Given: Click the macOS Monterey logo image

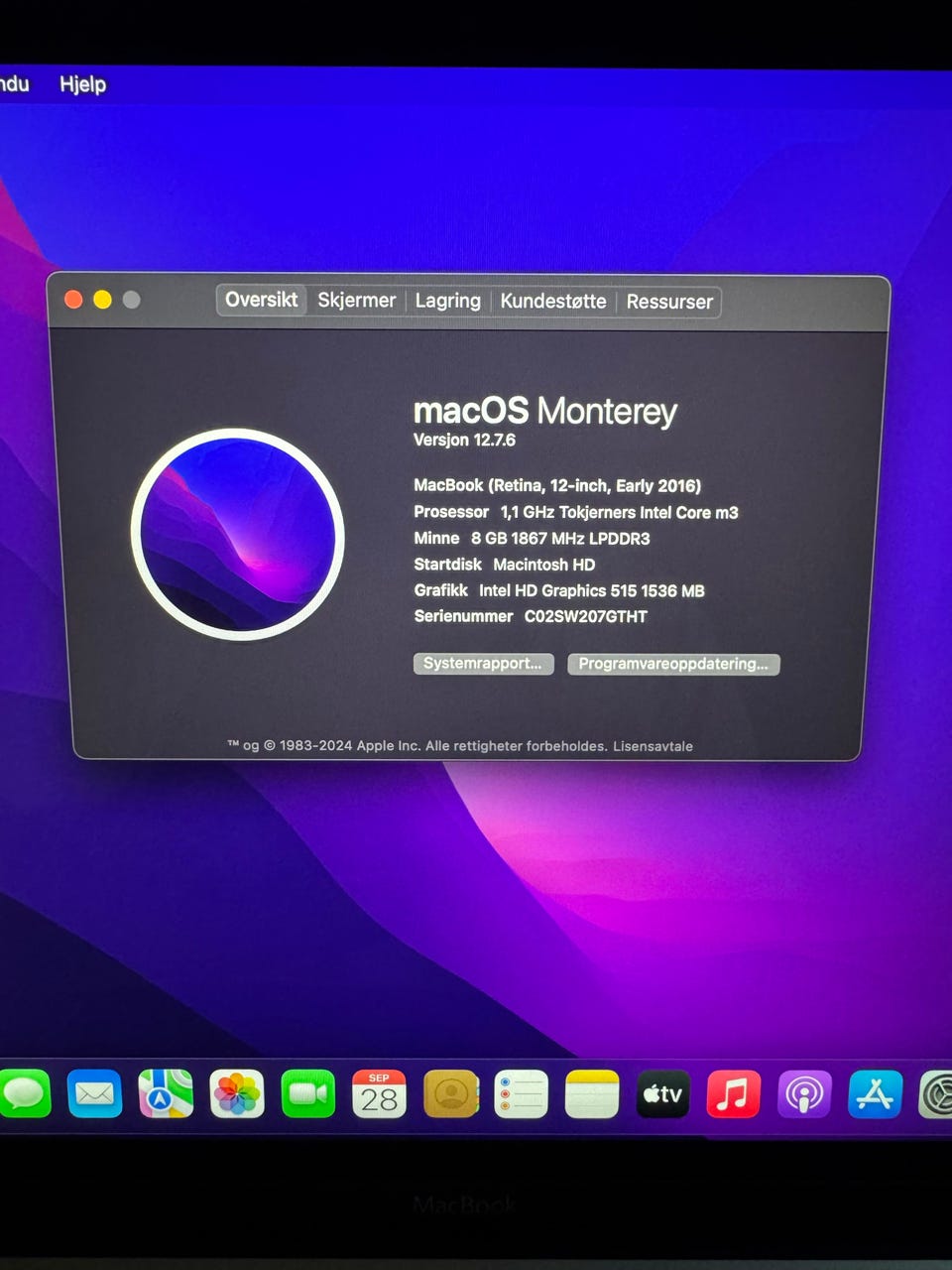Looking at the screenshot, I should point(238,534).
